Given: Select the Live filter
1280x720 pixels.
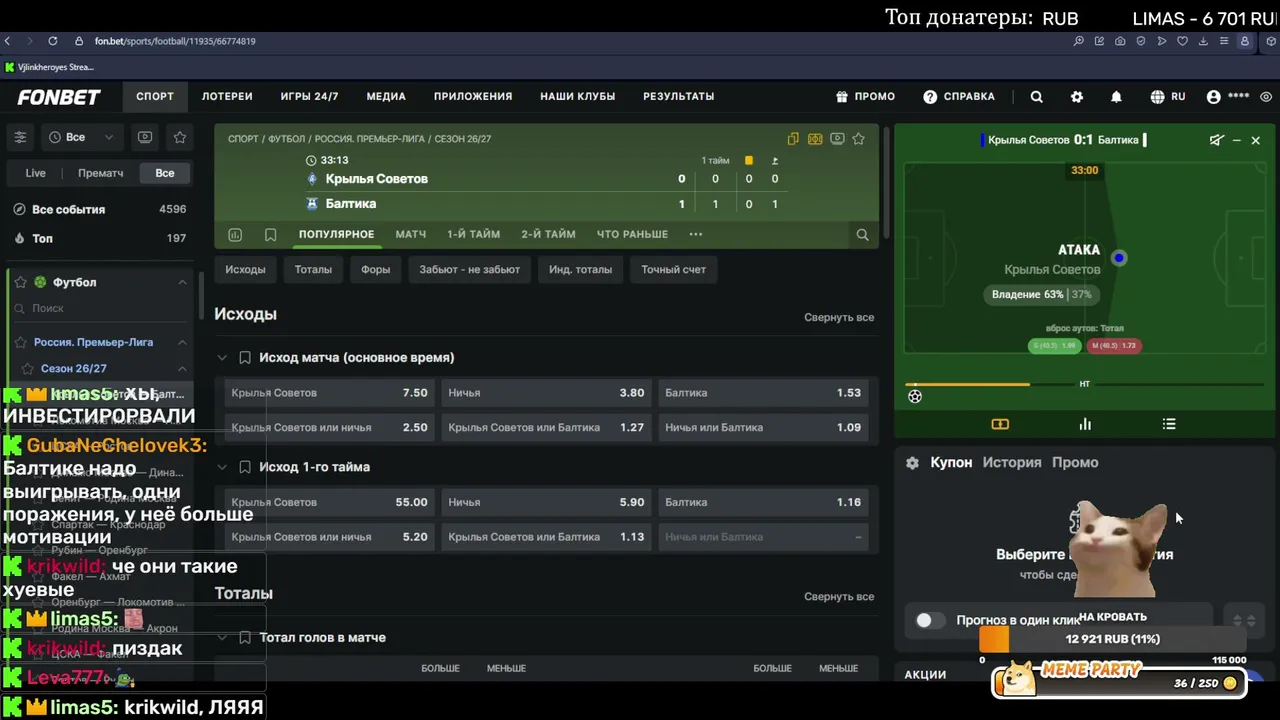Looking at the screenshot, I should [36, 173].
